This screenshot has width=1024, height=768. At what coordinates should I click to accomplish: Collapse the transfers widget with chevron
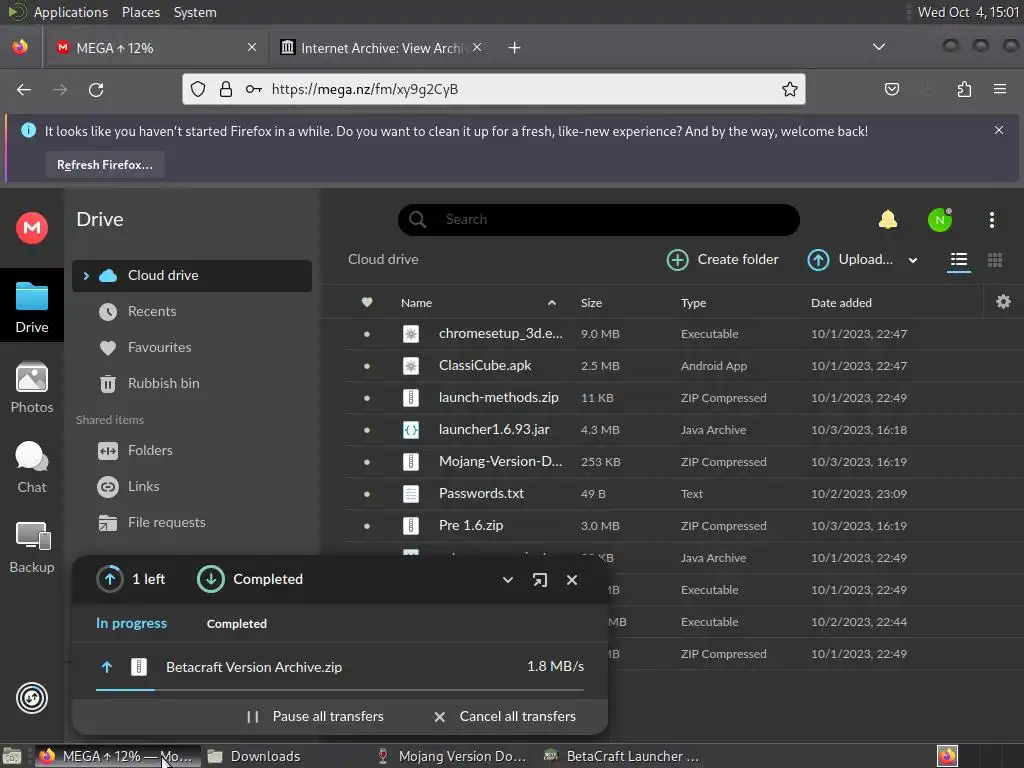click(x=507, y=580)
